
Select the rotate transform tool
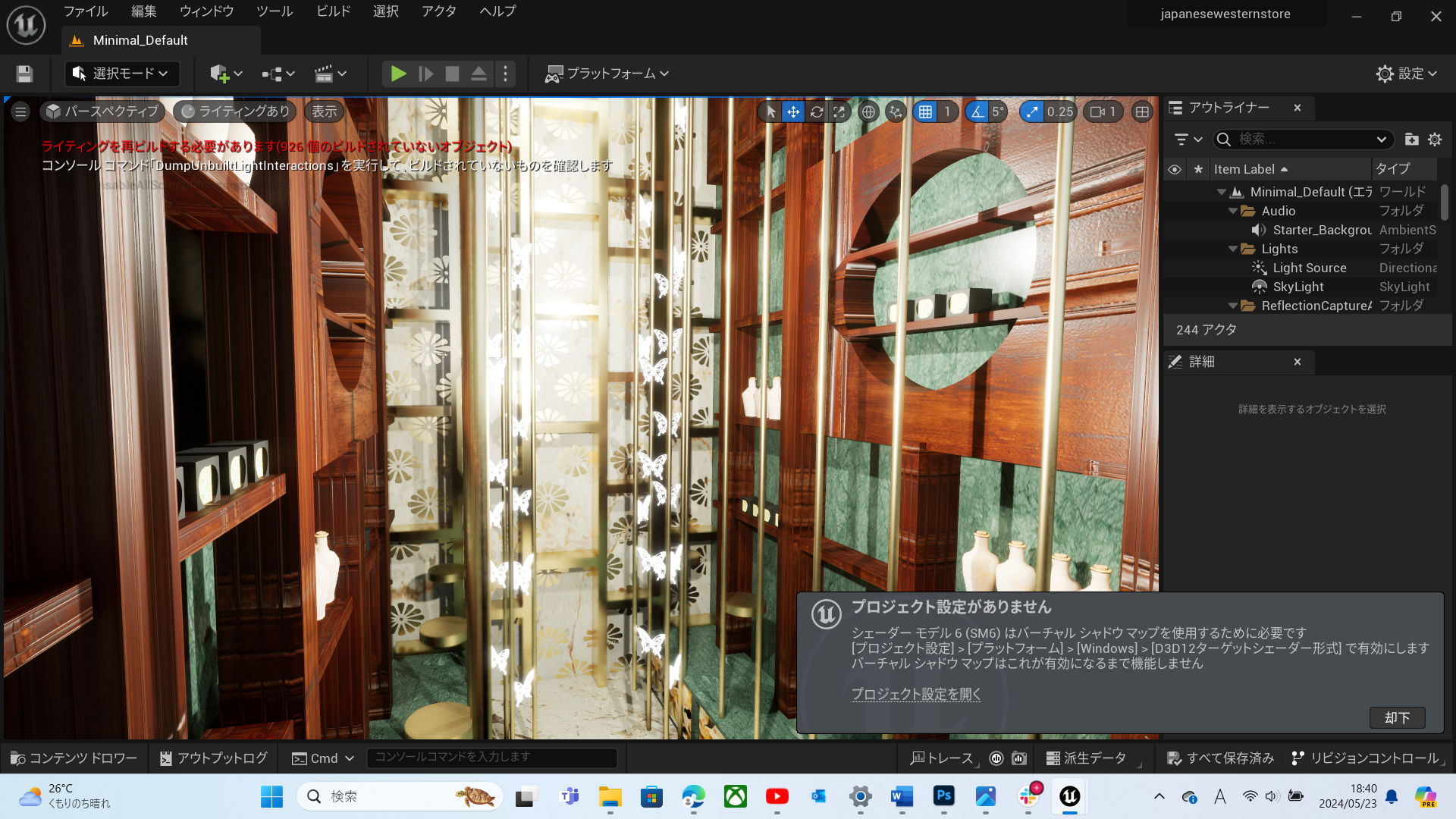pyautogui.click(x=816, y=112)
